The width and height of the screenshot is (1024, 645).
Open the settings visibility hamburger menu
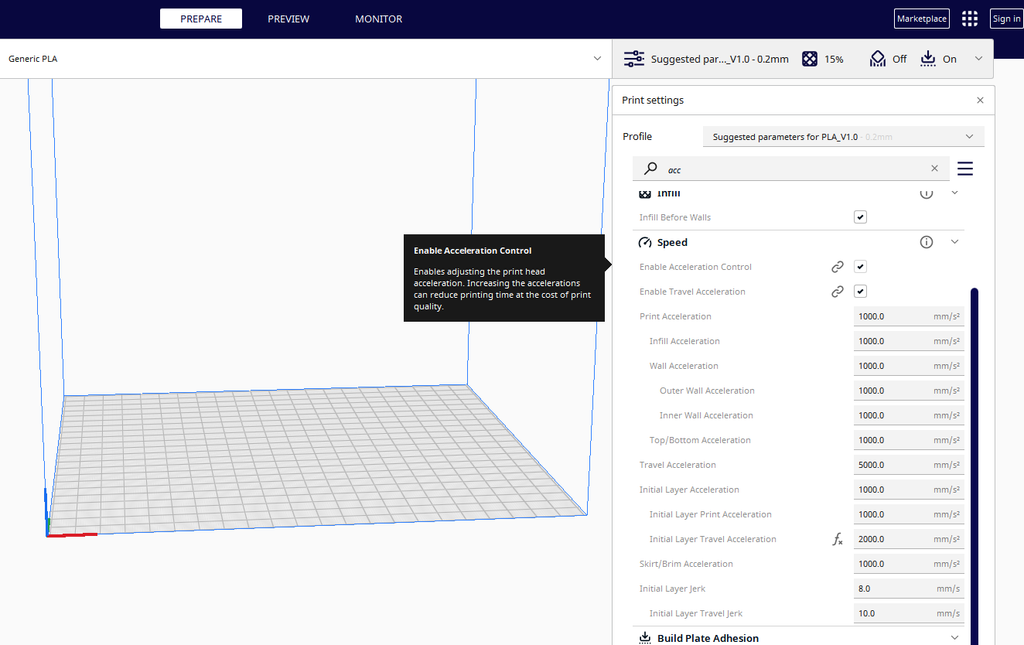(x=965, y=168)
